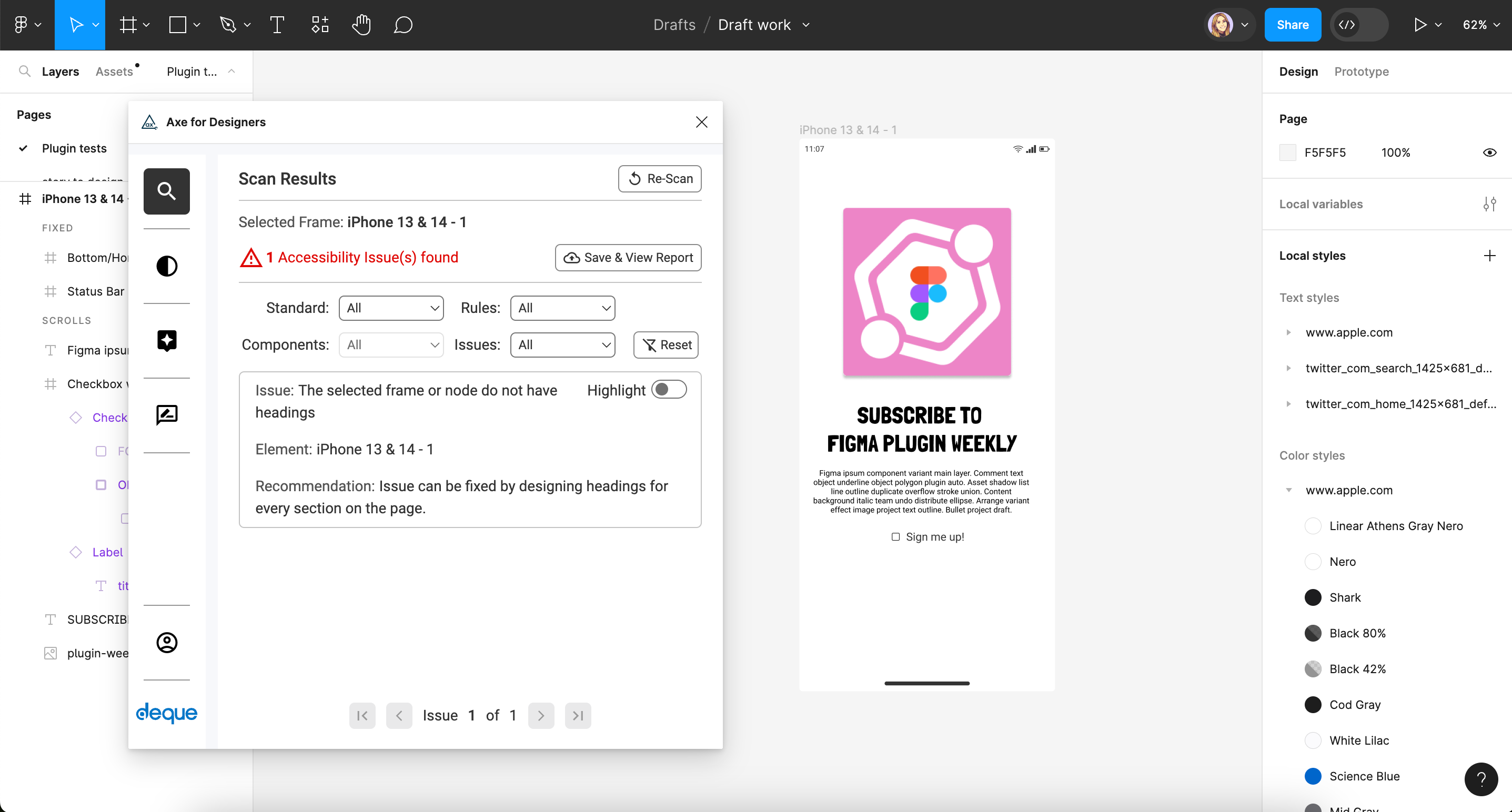Viewport: 1512px width, 812px height.
Task: Go to first issue page
Action: 362,715
